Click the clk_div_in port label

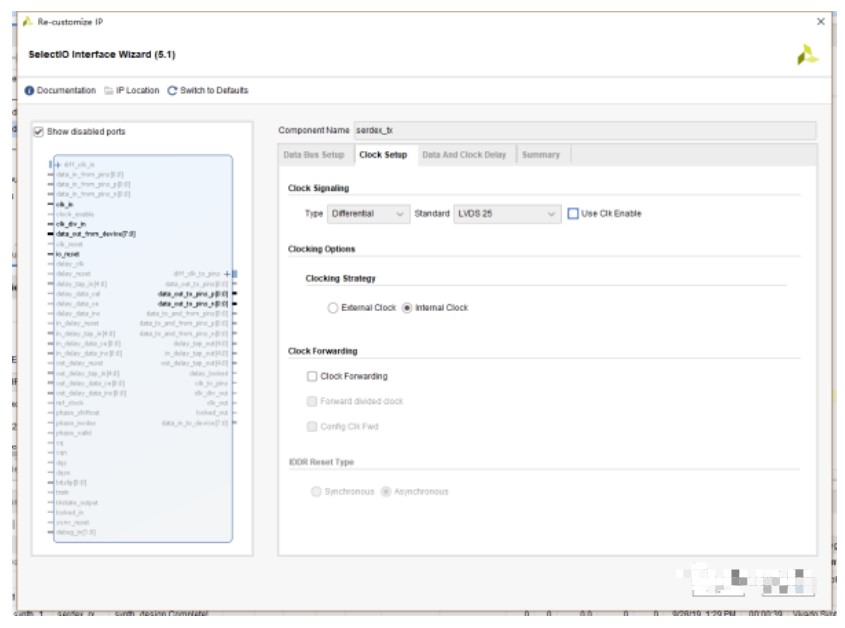[71, 224]
